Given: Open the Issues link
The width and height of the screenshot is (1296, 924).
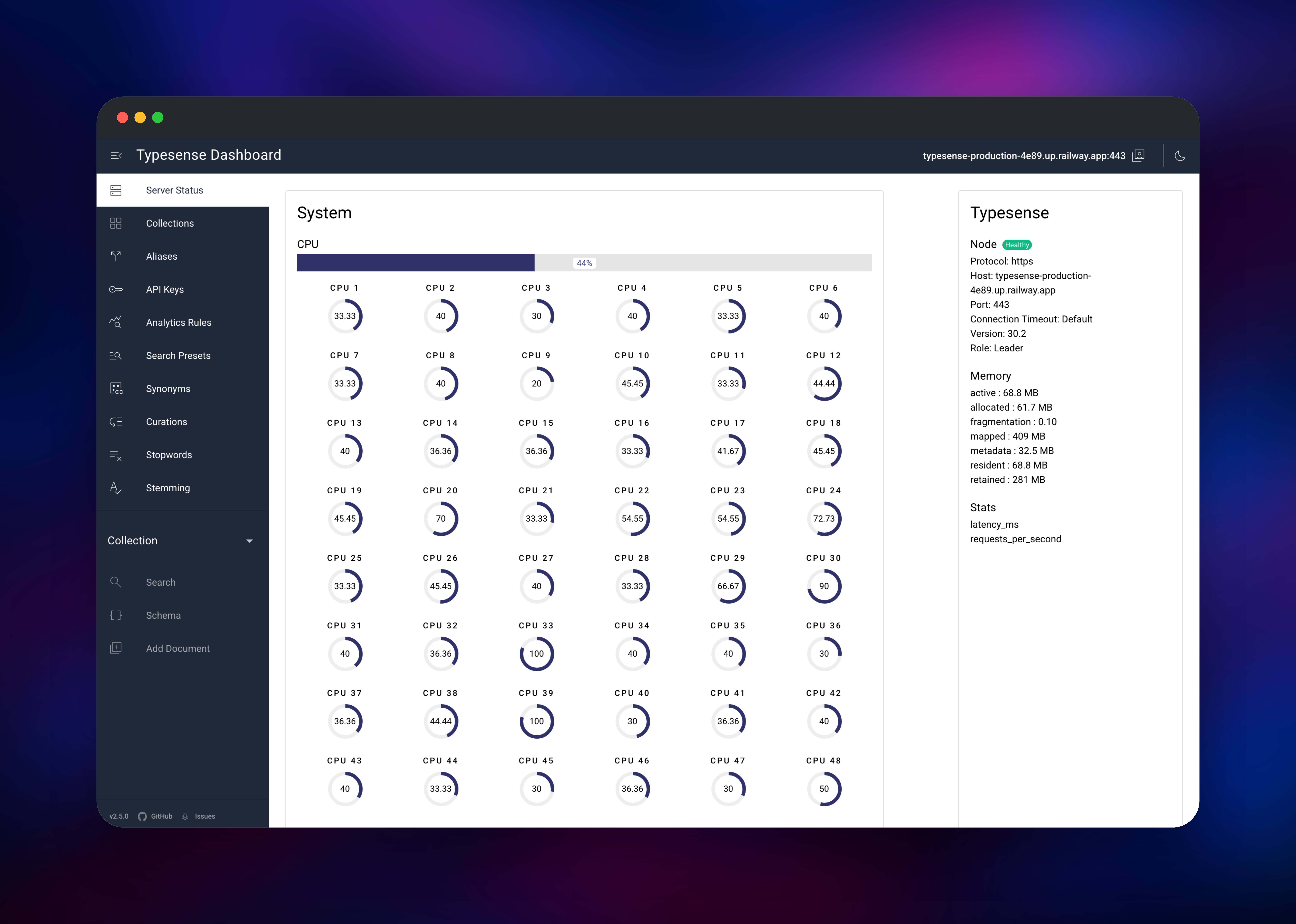Looking at the screenshot, I should [x=205, y=816].
